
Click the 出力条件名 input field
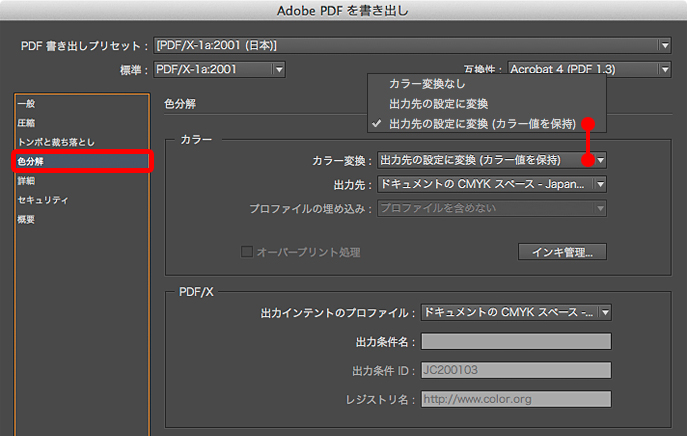click(x=516, y=341)
